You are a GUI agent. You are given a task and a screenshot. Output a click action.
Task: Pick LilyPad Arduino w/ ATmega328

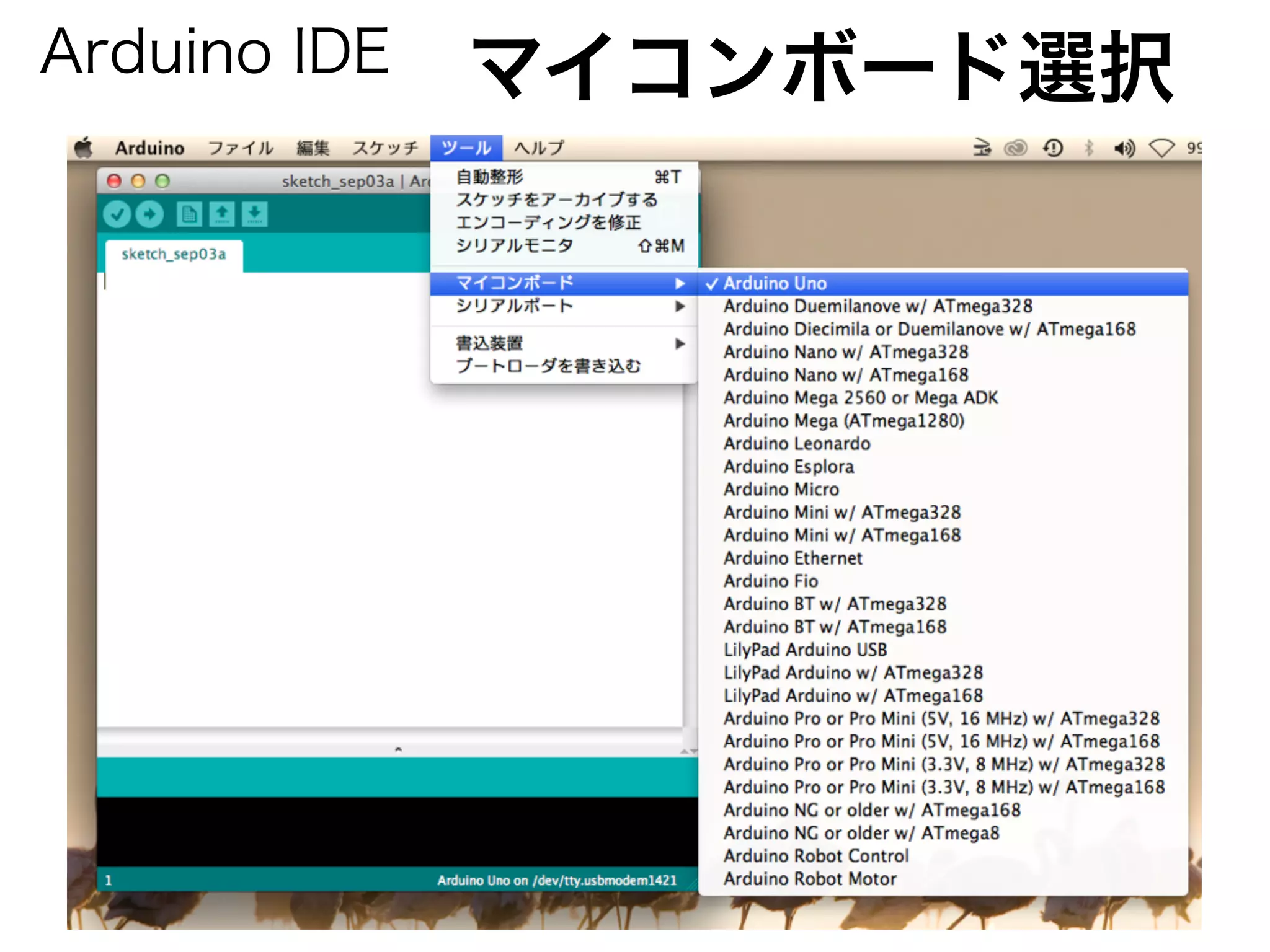point(943,673)
